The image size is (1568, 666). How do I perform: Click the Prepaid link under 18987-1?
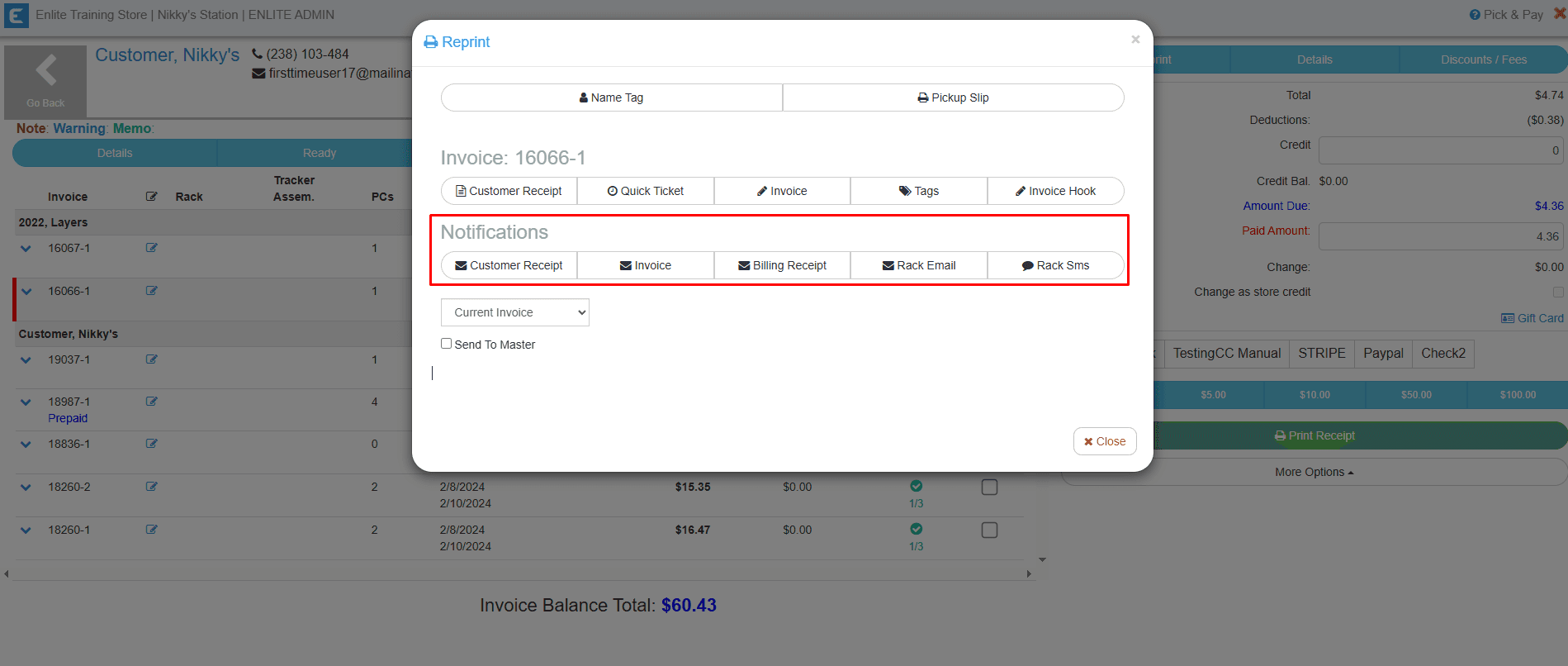(x=68, y=418)
